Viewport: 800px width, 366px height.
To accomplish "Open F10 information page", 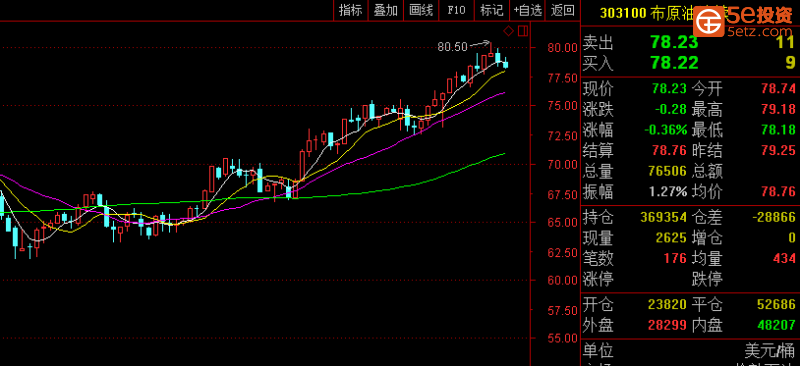I will coord(456,10).
